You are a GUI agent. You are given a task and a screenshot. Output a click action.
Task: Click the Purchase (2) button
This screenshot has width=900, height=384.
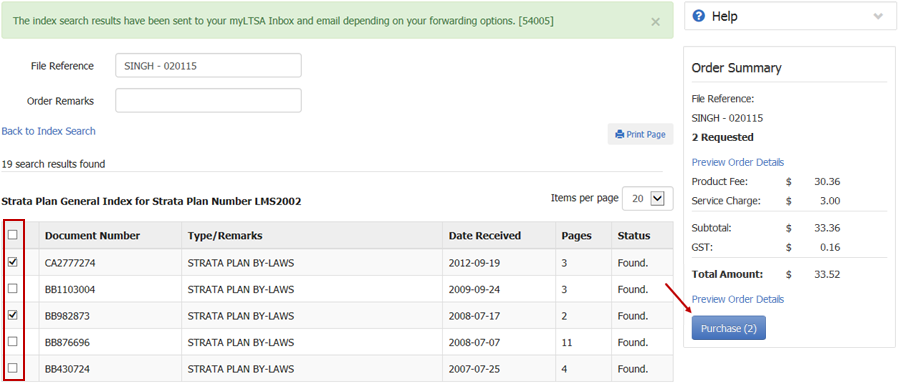point(728,328)
